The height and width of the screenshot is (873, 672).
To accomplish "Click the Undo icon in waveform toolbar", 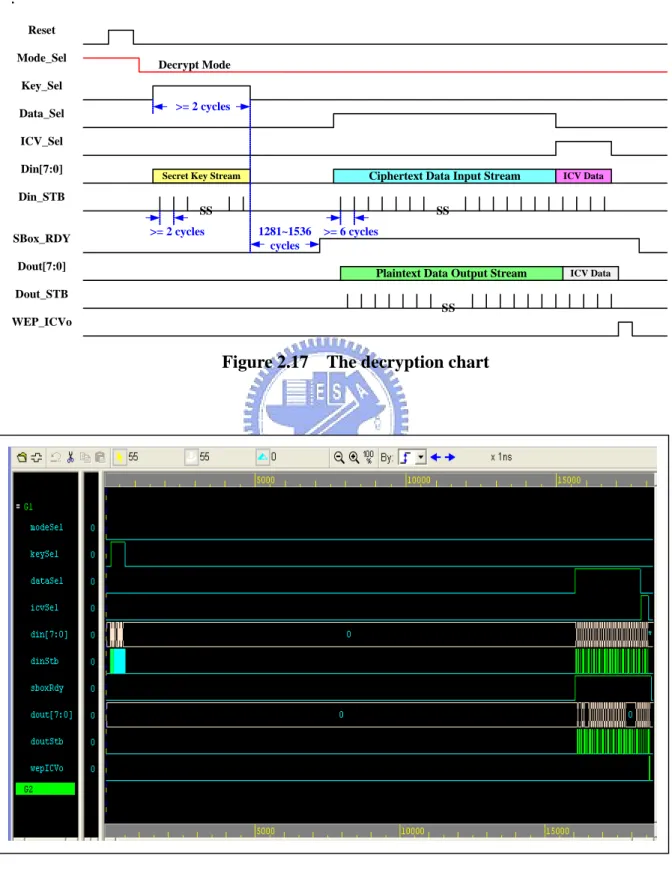I will tap(55, 457).
